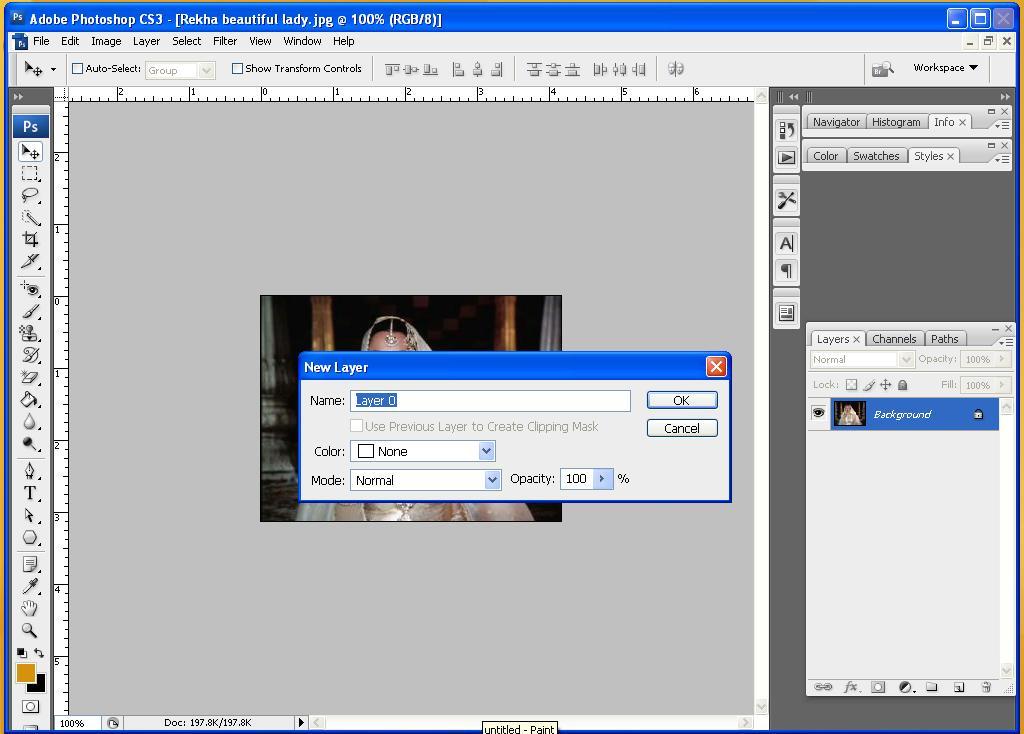Select the Horizontal Type tool
Image resolution: width=1024 pixels, height=734 pixels.
pyautogui.click(x=30, y=493)
